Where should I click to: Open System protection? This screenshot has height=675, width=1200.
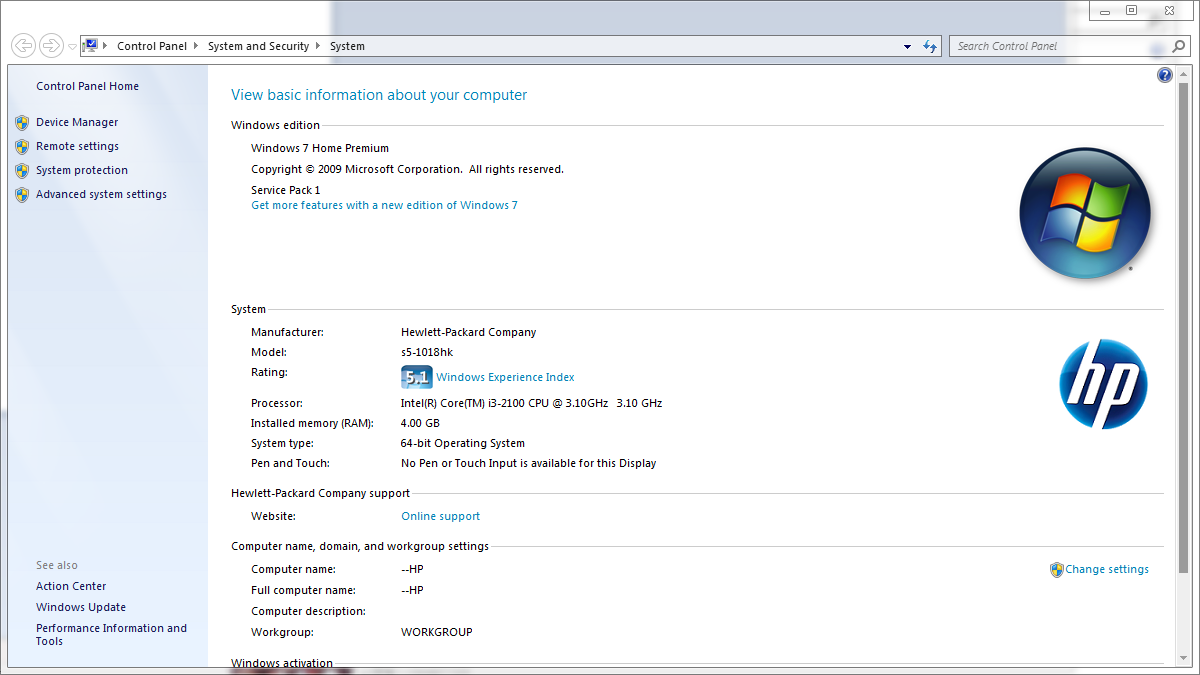(82, 170)
